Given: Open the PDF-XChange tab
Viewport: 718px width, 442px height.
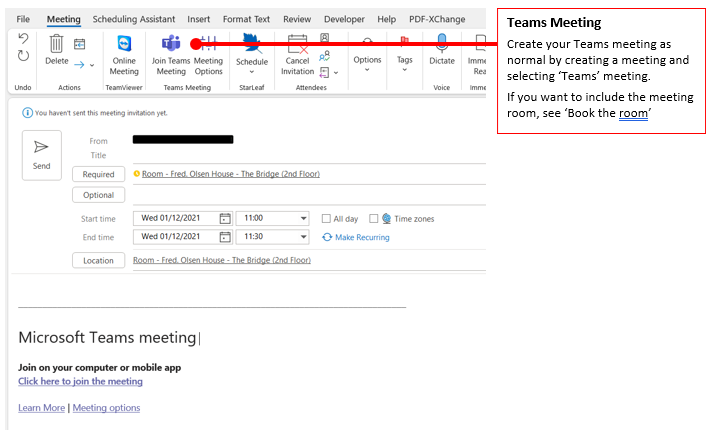Looking at the screenshot, I should tap(437, 19).
